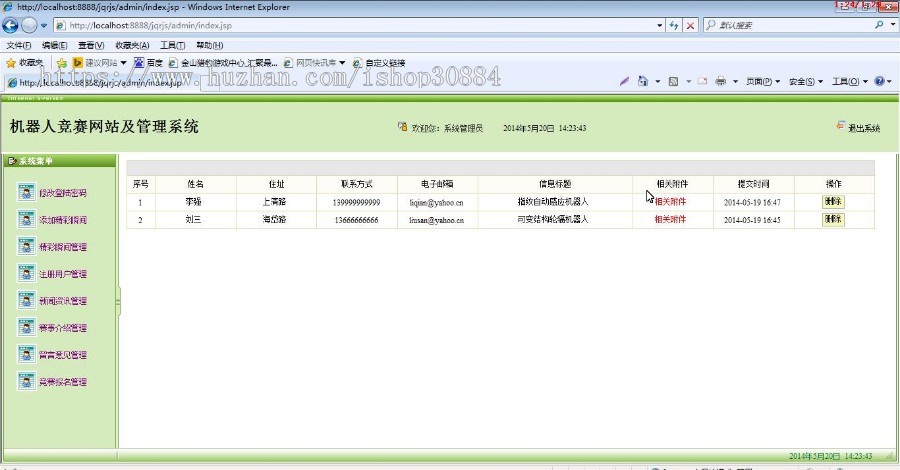Open 相关附件 link in 刘三 row
Viewport: 900px width, 470px height.
(x=670, y=219)
